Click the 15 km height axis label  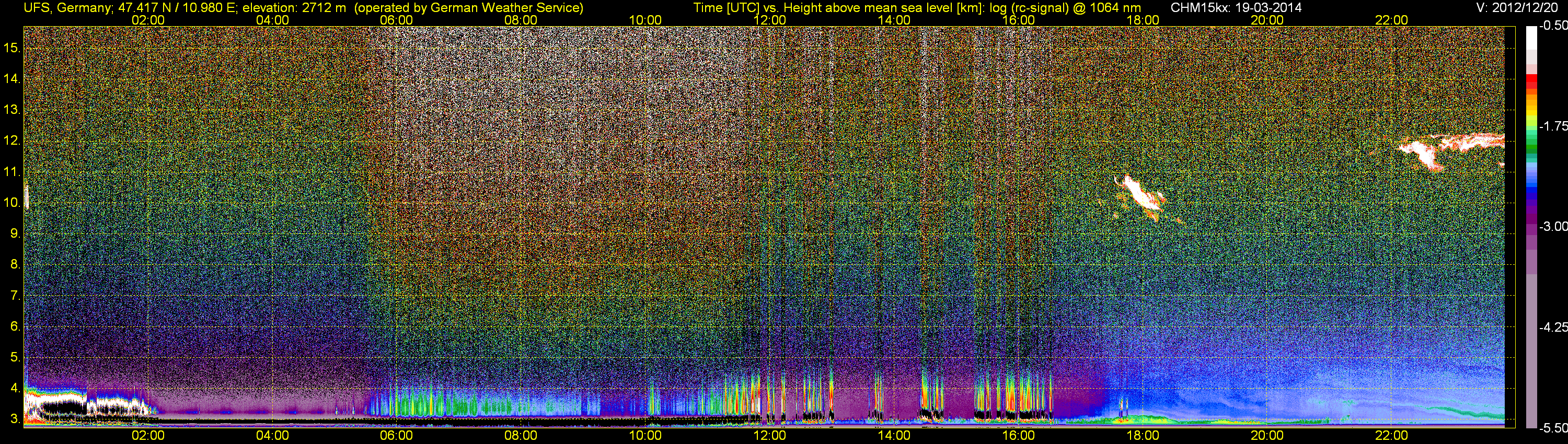coord(11,48)
